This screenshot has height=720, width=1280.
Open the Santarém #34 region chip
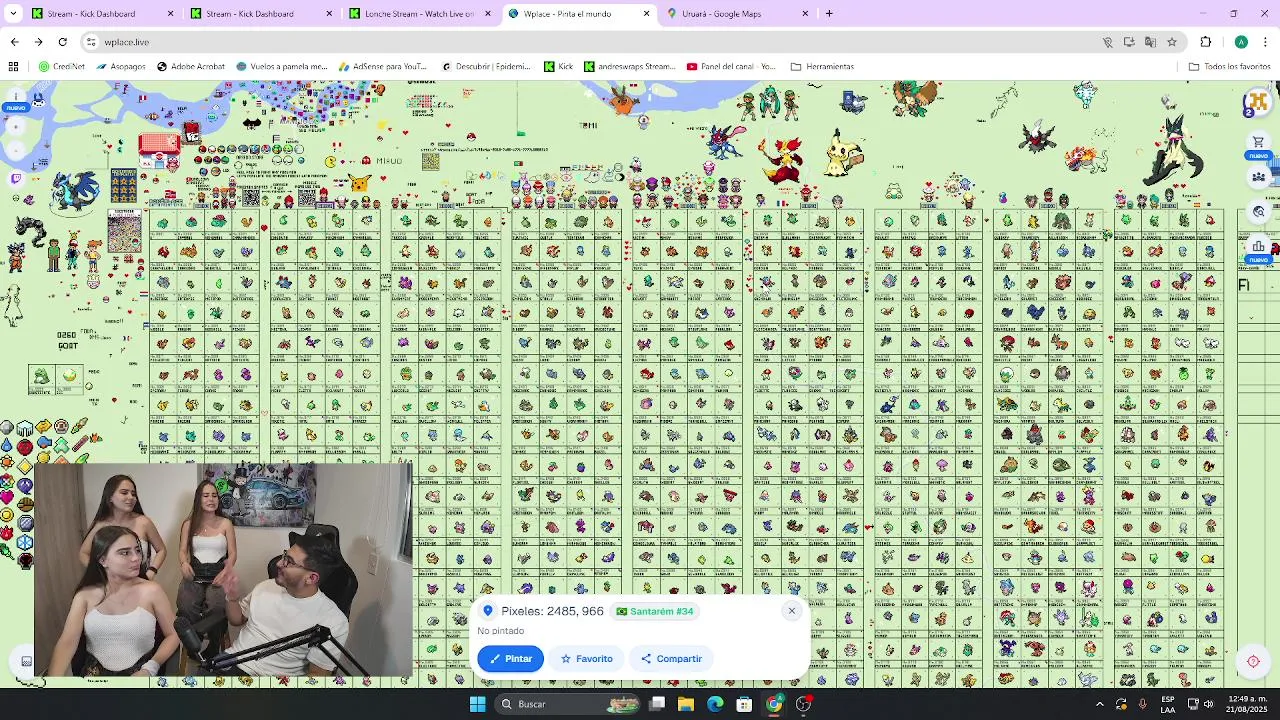tap(655, 611)
